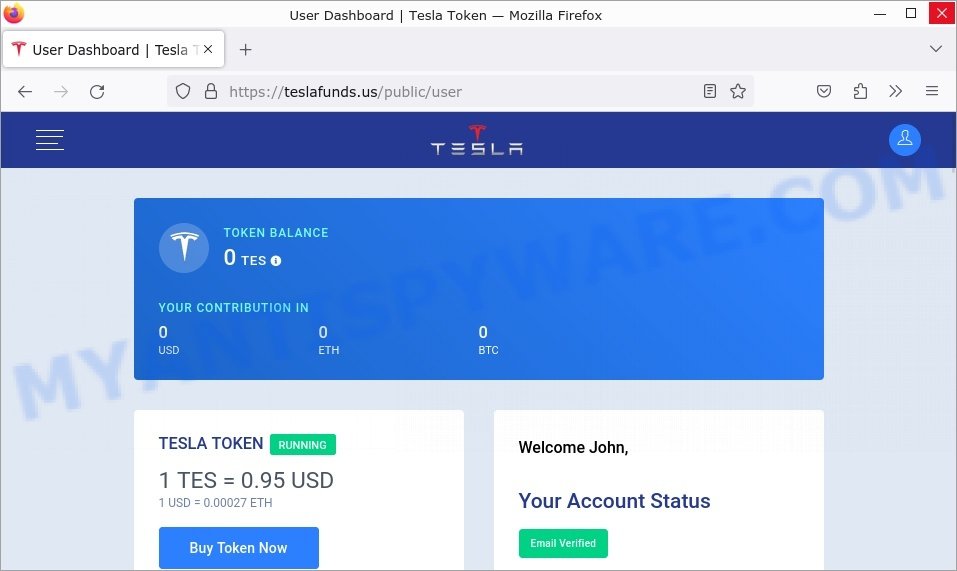
Task: Show site security padlock info
Action: click(211, 92)
